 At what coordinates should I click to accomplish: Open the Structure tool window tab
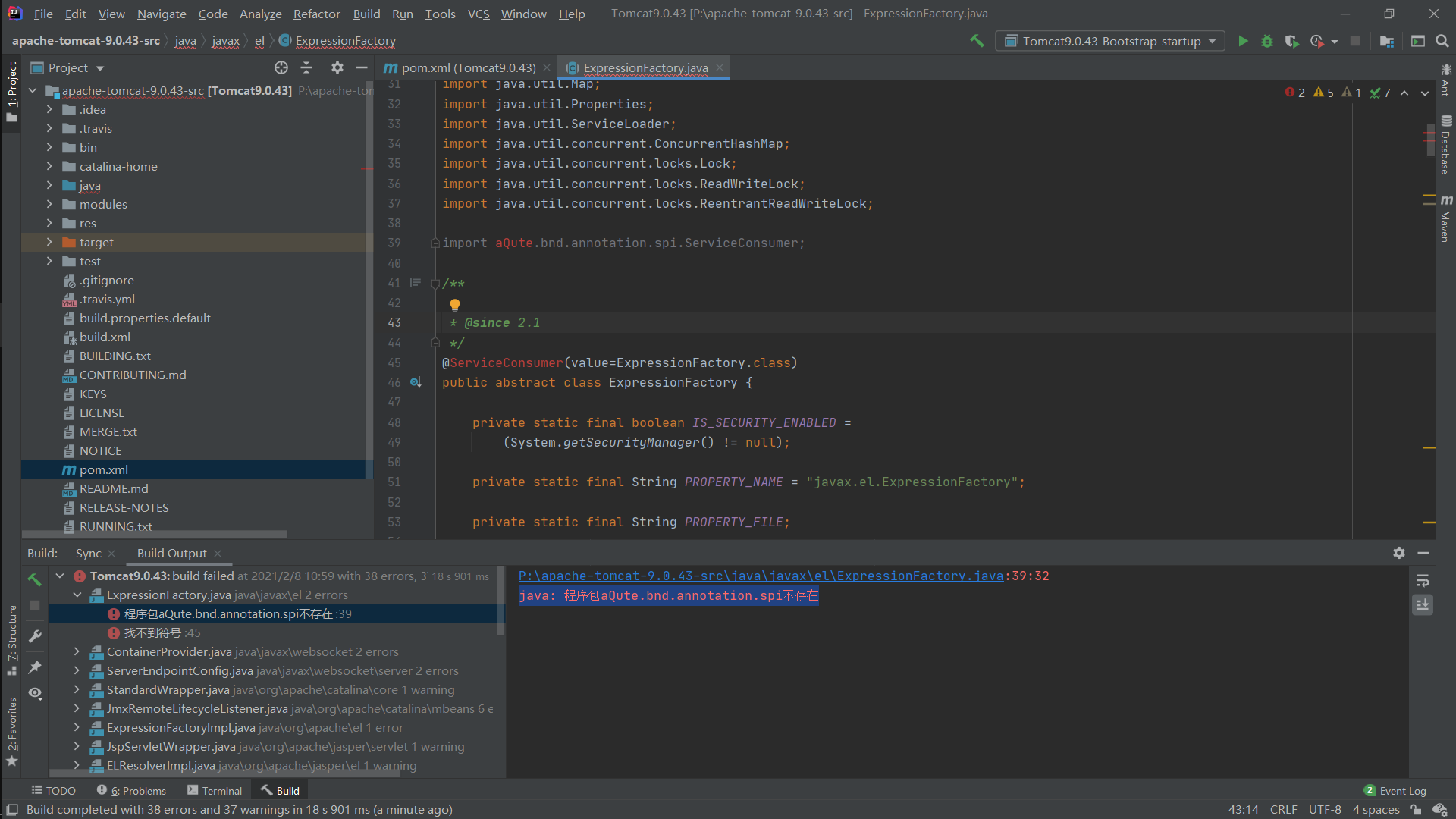[x=11, y=641]
